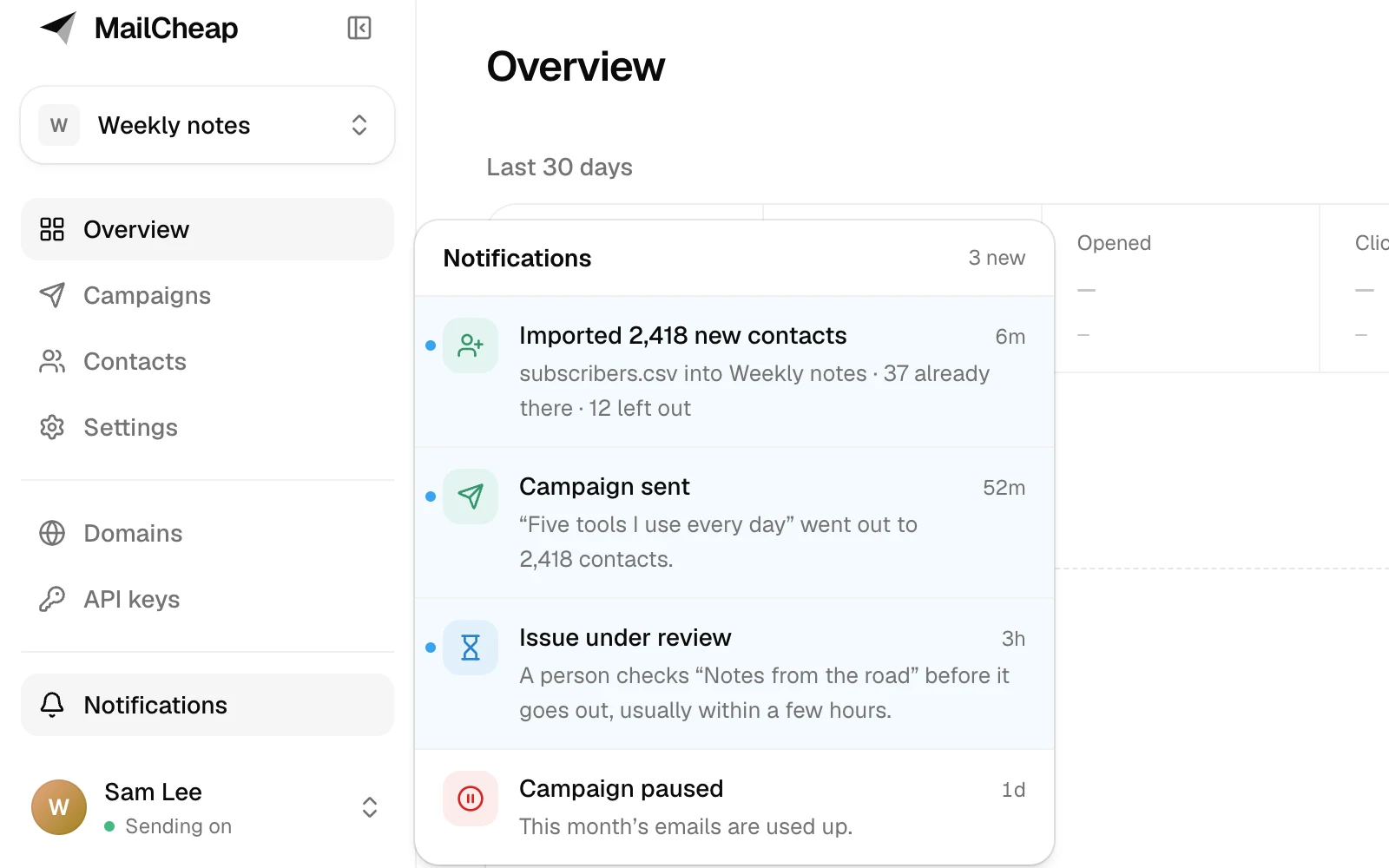Click the add-contact icon on imported notification
The width and height of the screenshot is (1389, 868).
pyautogui.click(x=471, y=345)
